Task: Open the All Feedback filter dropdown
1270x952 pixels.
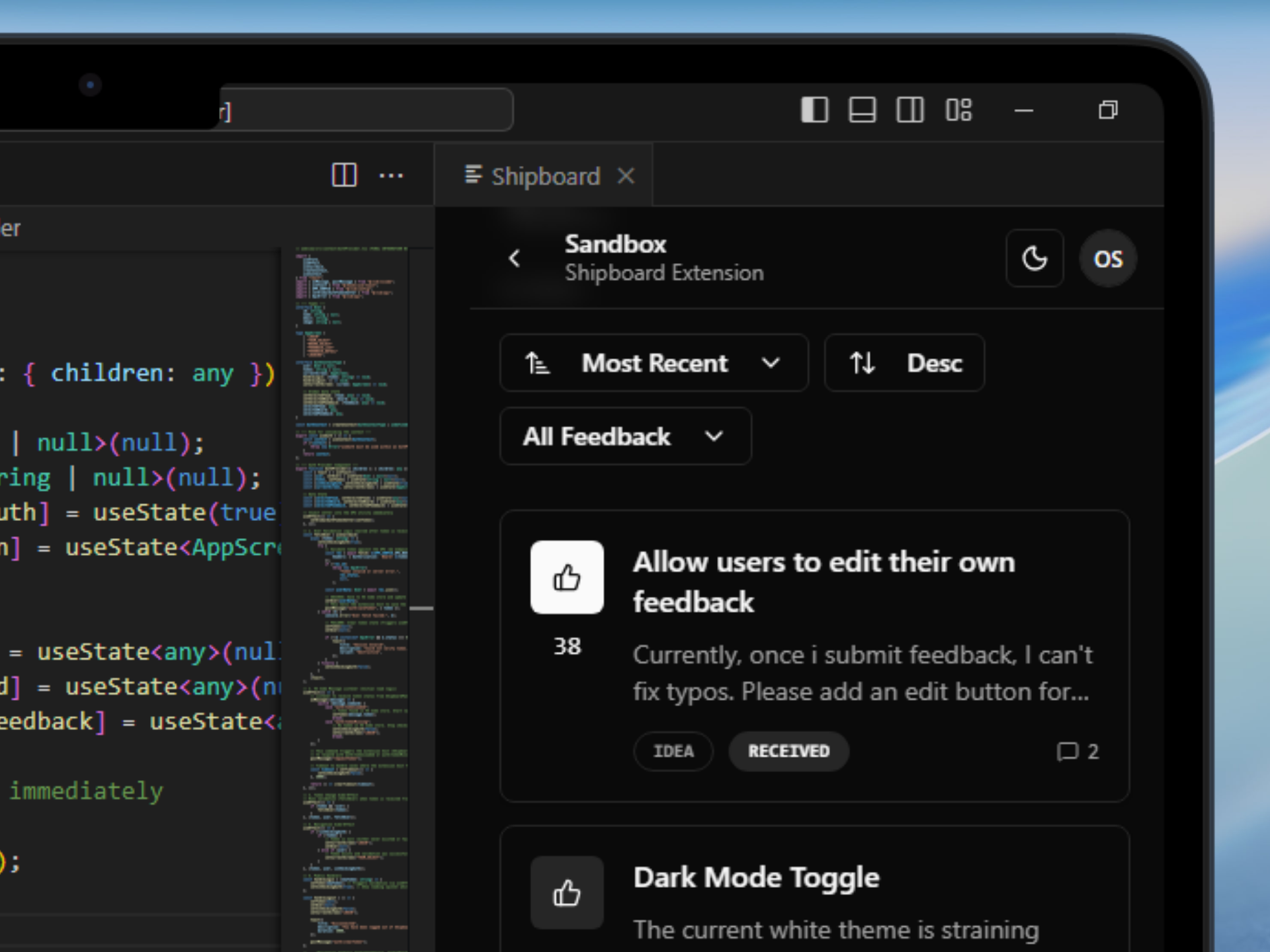Action: (x=625, y=436)
